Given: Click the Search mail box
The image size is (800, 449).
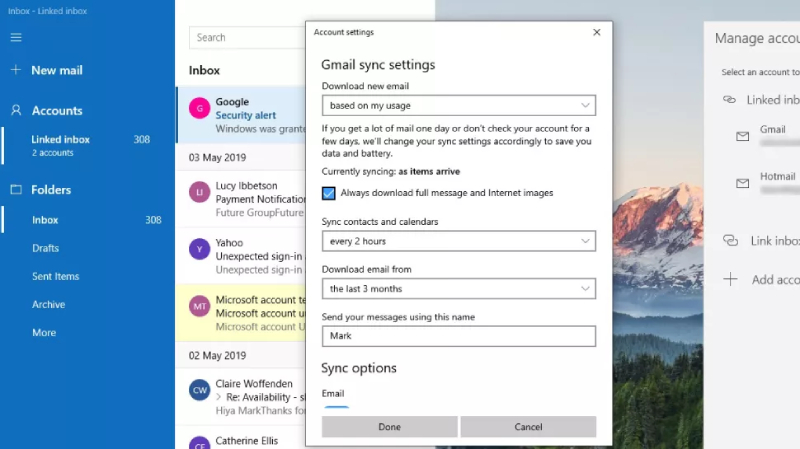Looking at the screenshot, I should click(x=247, y=37).
